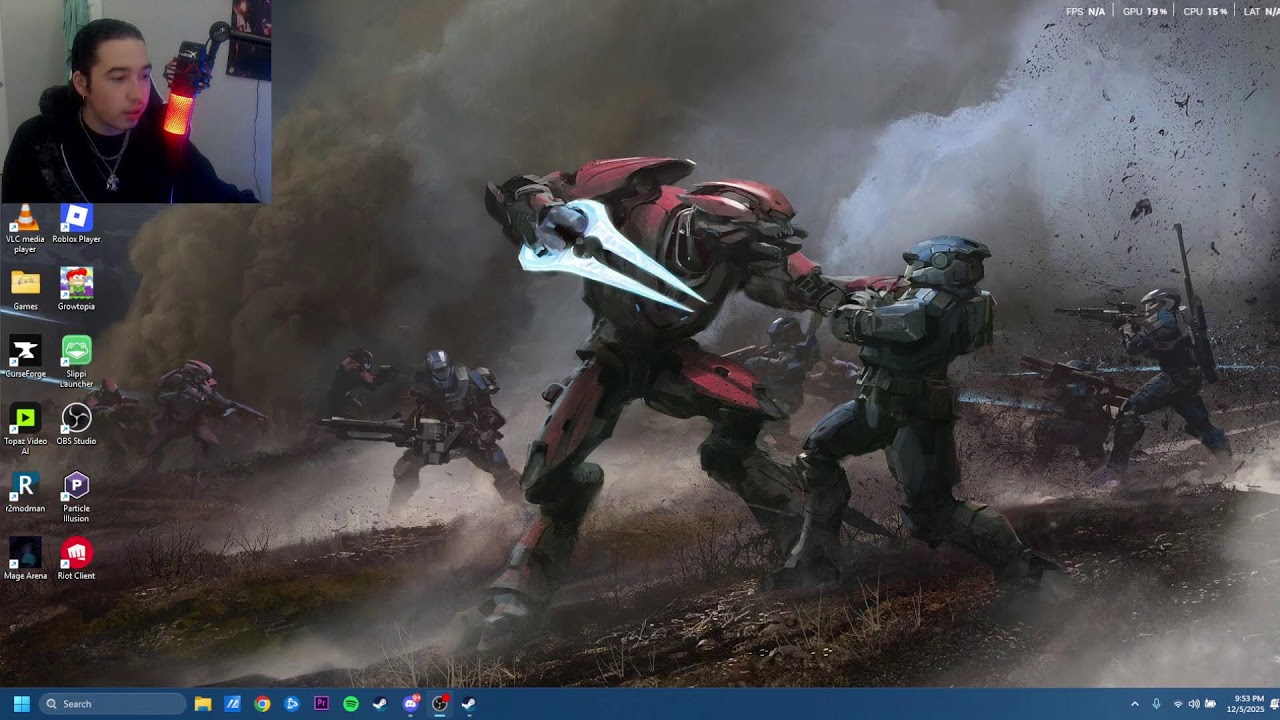This screenshot has height=720, width=1280.
Task: Expand the hidden system tray icons
Action: click(1135, 704)
